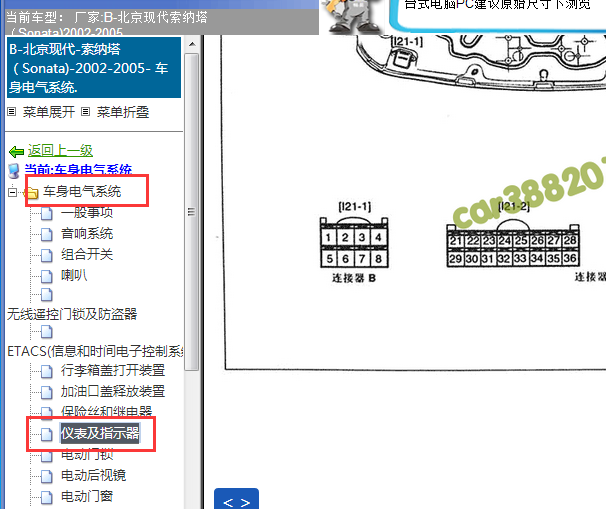Open the 车身电气系统 folder icon
This screenshot has height=509, width=606.
point(32,192)
